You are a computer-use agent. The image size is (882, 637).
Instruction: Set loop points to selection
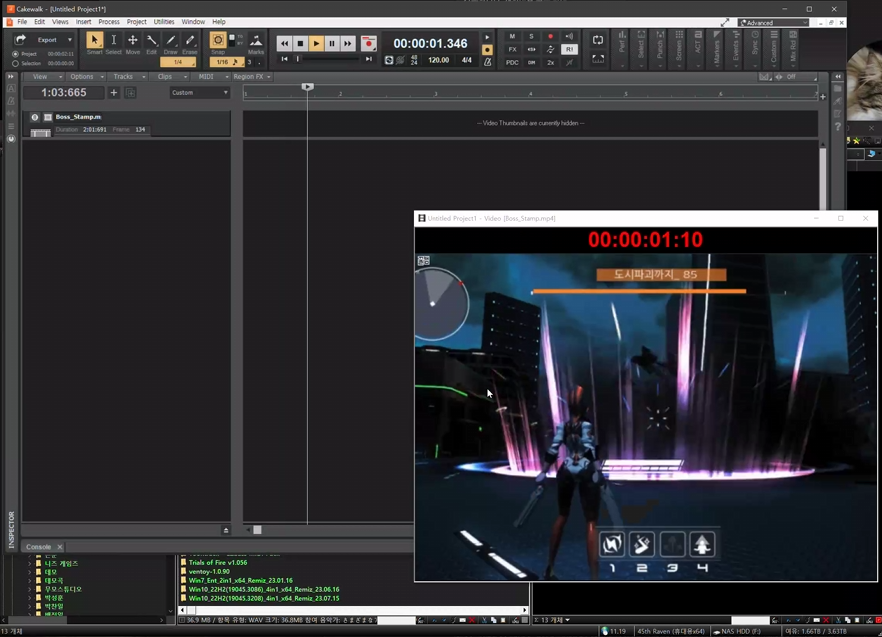pyautogui.click(x=597, y=59)
